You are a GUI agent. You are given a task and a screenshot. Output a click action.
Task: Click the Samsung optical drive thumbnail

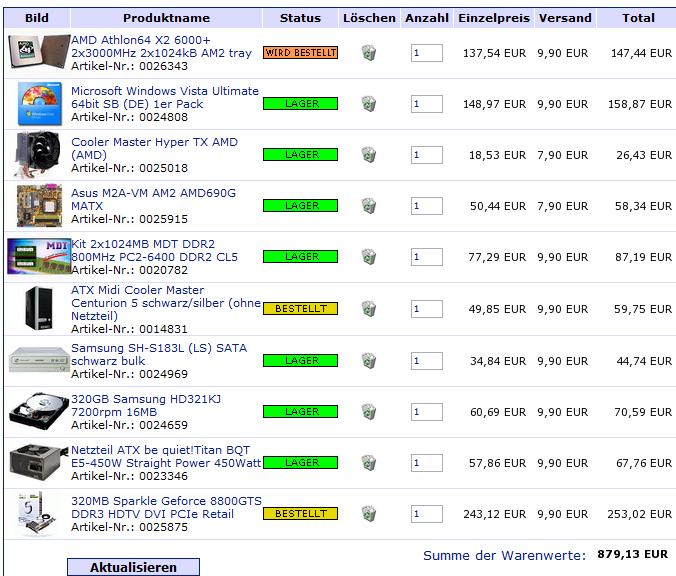39,359
